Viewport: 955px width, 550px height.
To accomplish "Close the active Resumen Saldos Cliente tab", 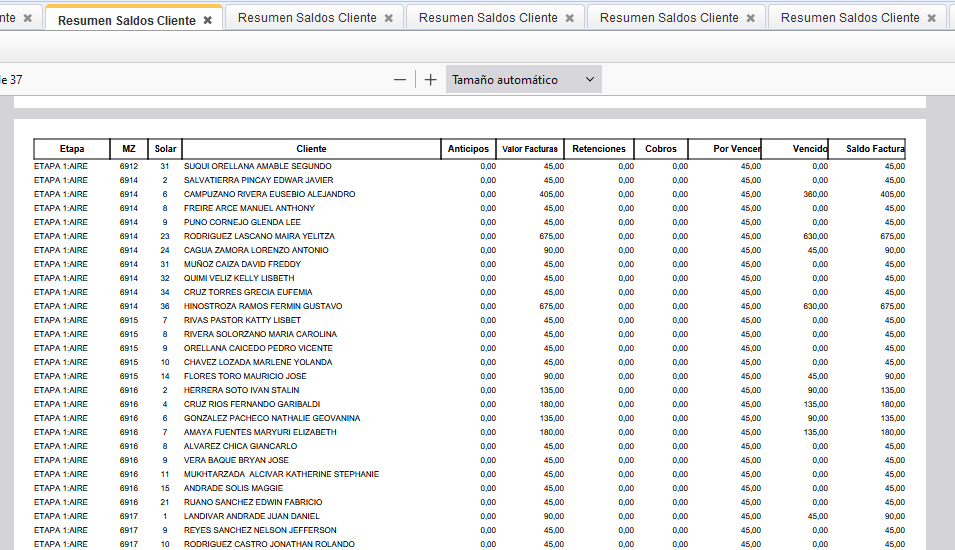I will click(x=208, y=20).
